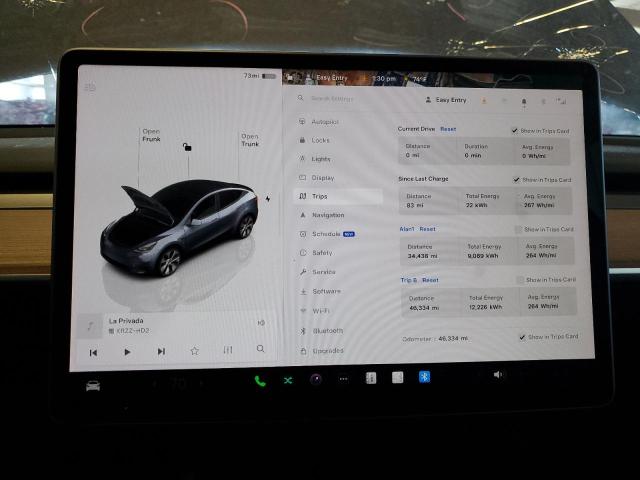This screenshot has height=480, width=640.
Task: Tap the padlock icon above the car
Action: tap(187, 147)
